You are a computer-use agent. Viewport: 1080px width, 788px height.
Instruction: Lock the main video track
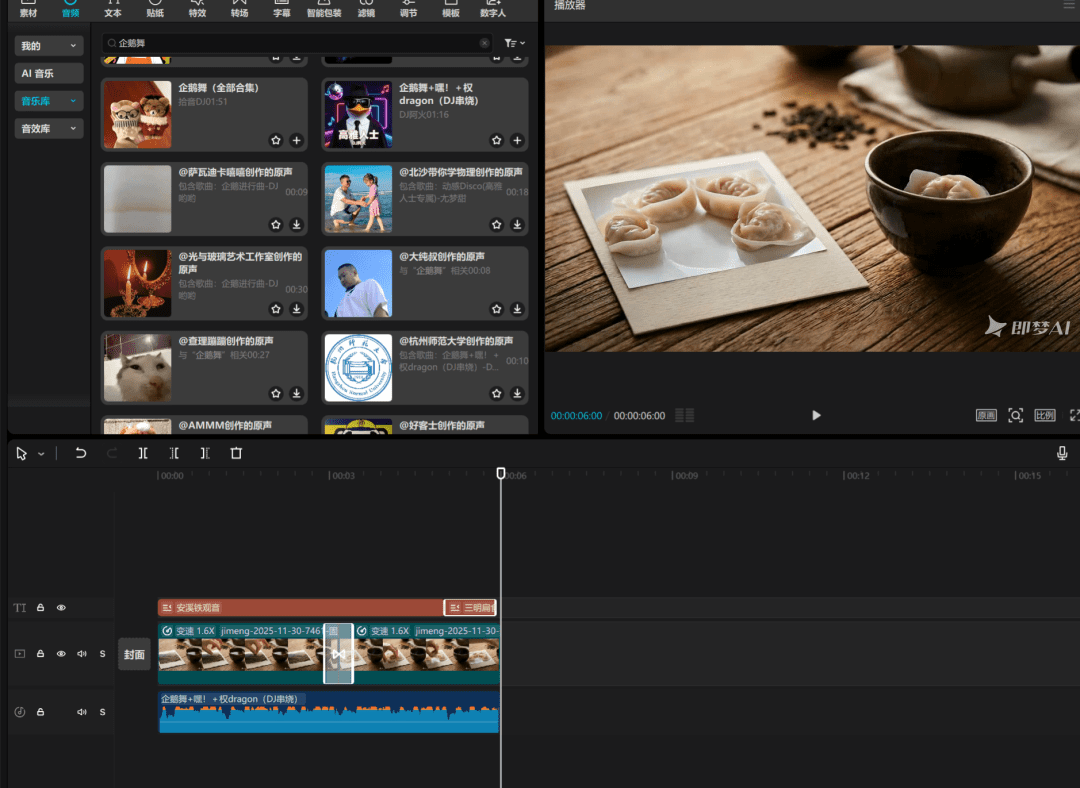(x=41, y=654)
